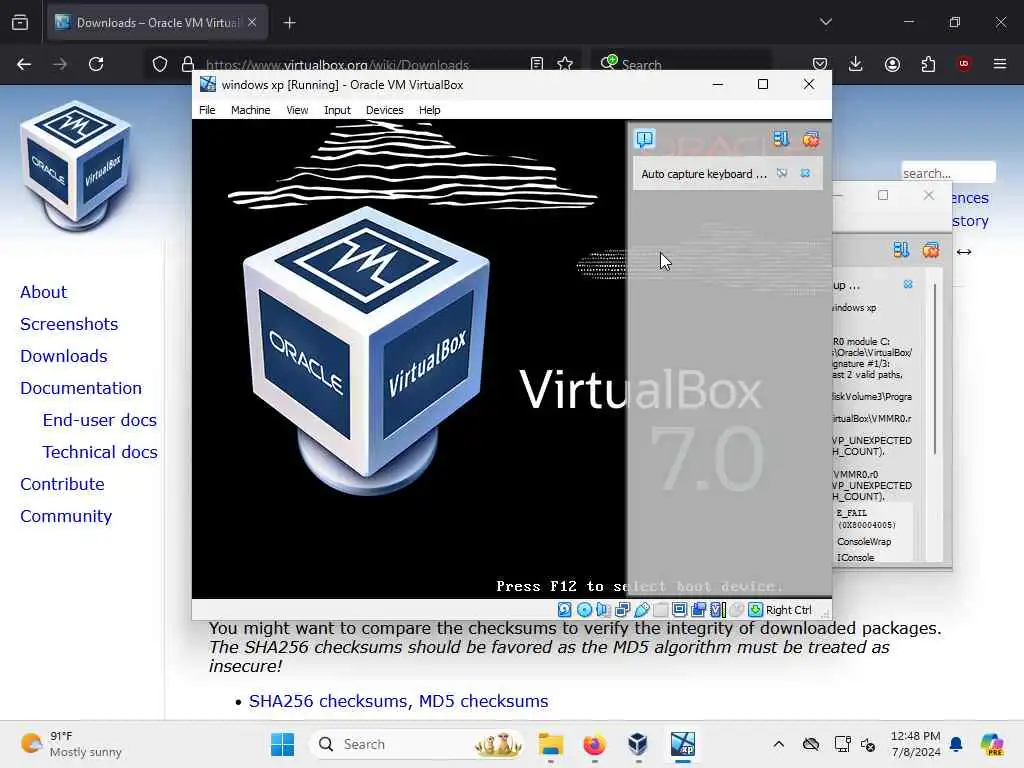Open the Windows Start menu
1024x768 pixels.
[x=283, y=744]
